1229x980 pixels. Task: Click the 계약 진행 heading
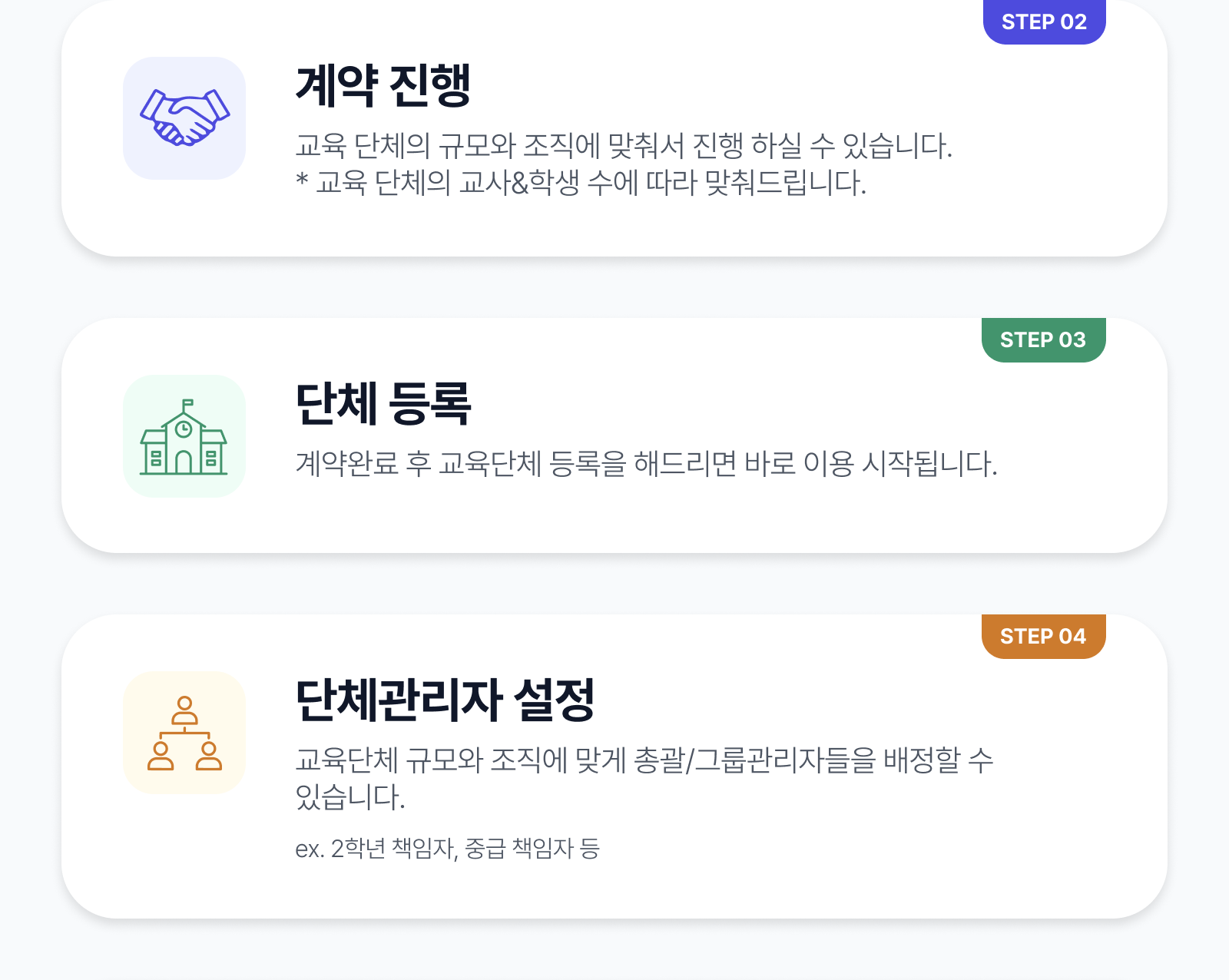383,84
